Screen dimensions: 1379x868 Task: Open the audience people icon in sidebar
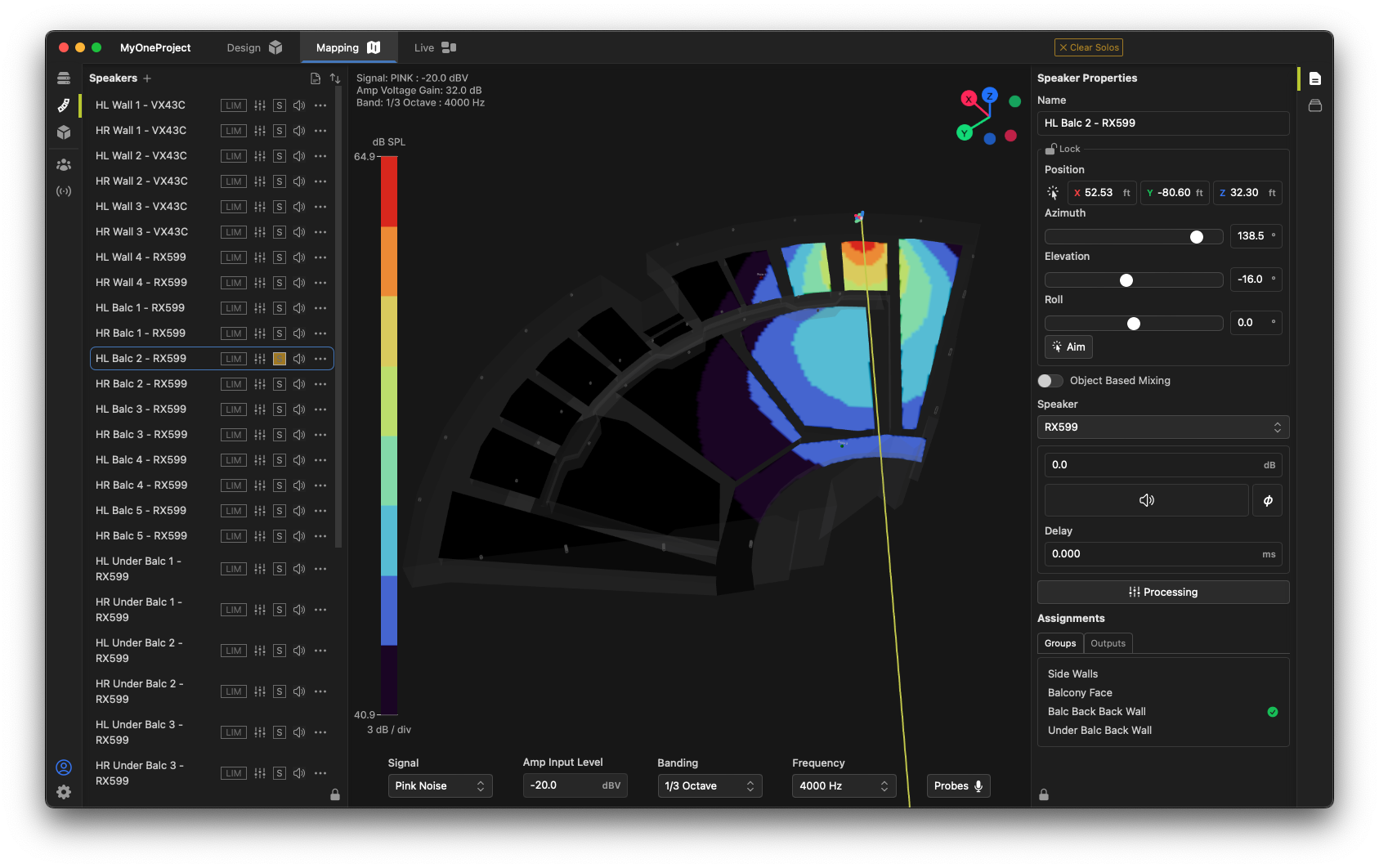pos(64,164)
